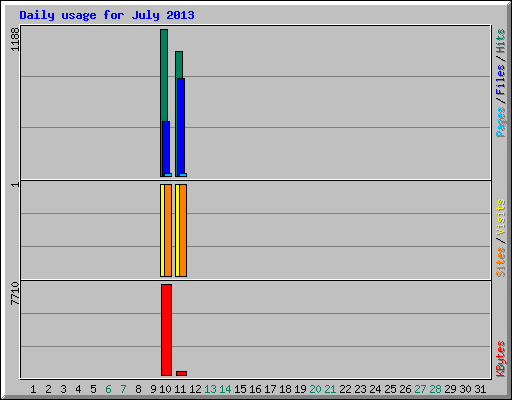The image size is (512, 400).
Task: Click the blue 'Files' legend label
Action: tap(500, 80)
